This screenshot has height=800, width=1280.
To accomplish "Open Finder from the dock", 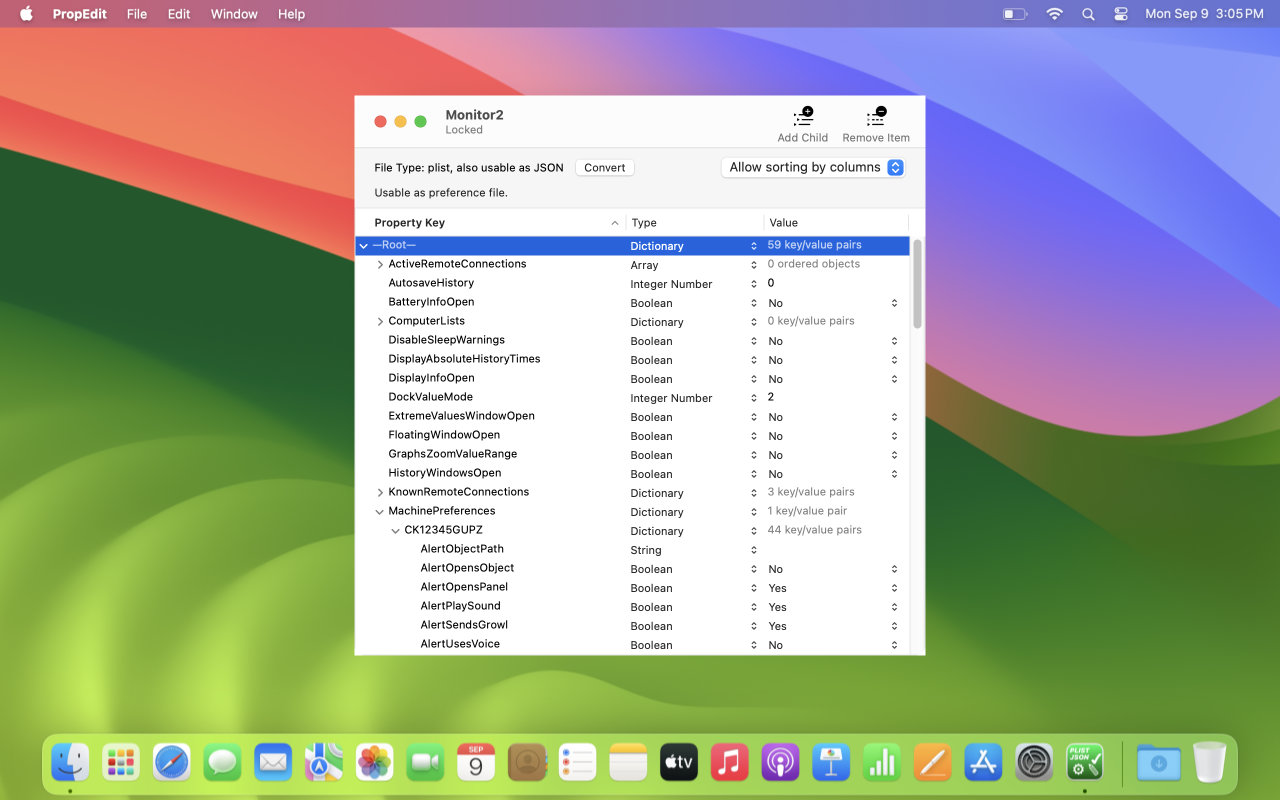I will tap(70, 763).
